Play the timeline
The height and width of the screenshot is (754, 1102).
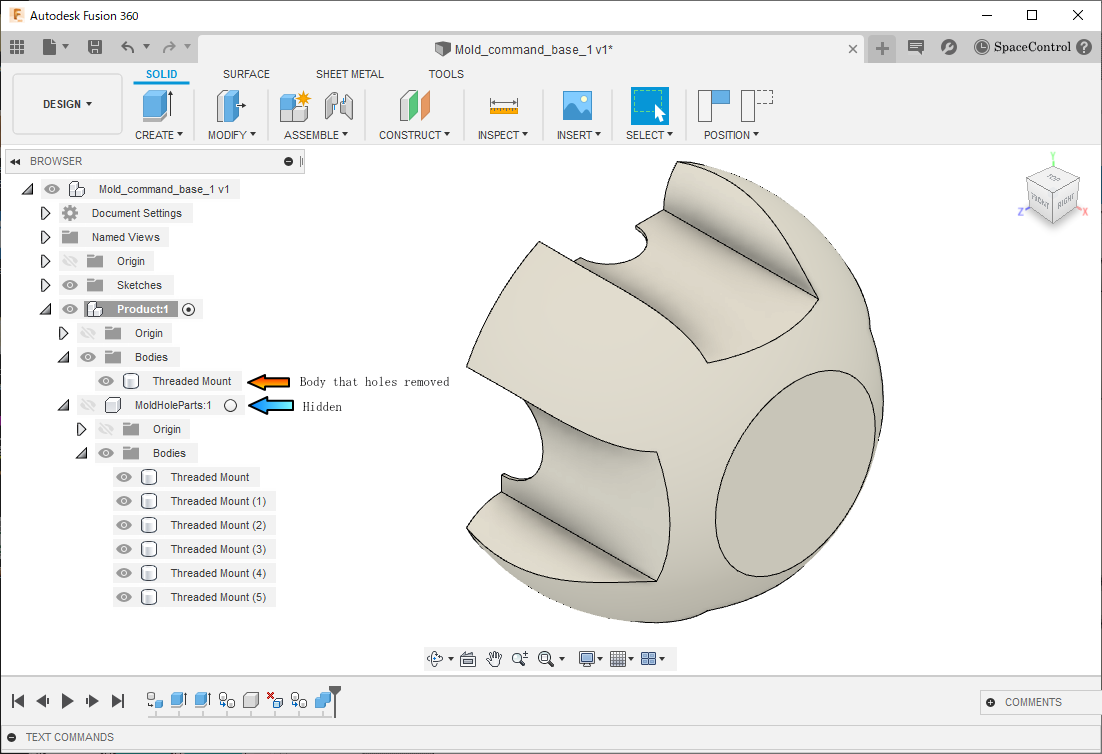[x=67, y=701]
